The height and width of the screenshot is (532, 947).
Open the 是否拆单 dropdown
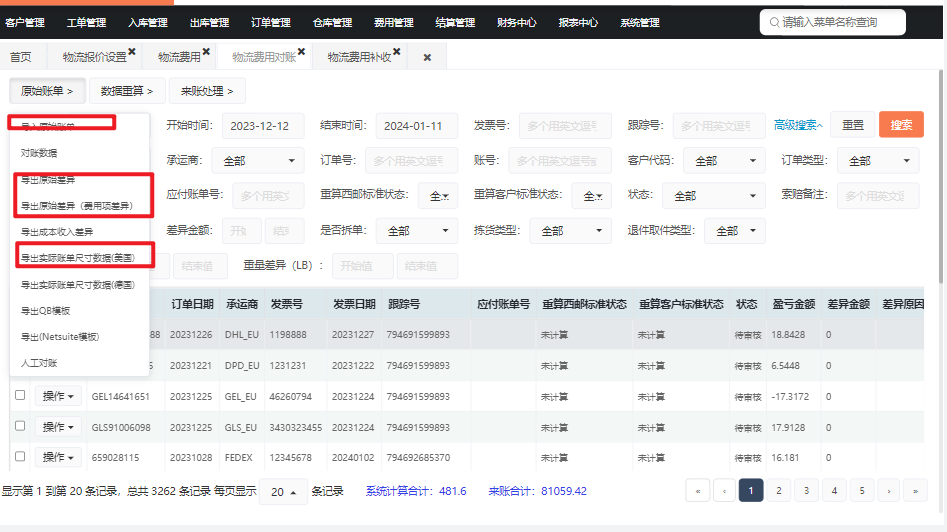tap(417, 231)
